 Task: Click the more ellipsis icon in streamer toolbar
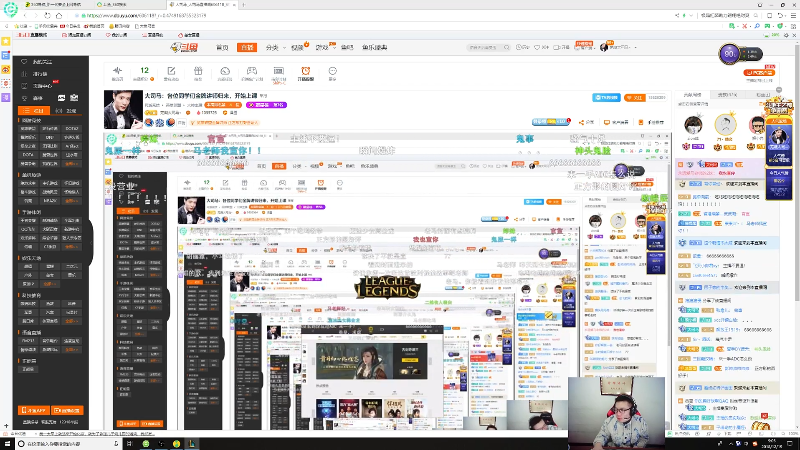tap(333, 71)
